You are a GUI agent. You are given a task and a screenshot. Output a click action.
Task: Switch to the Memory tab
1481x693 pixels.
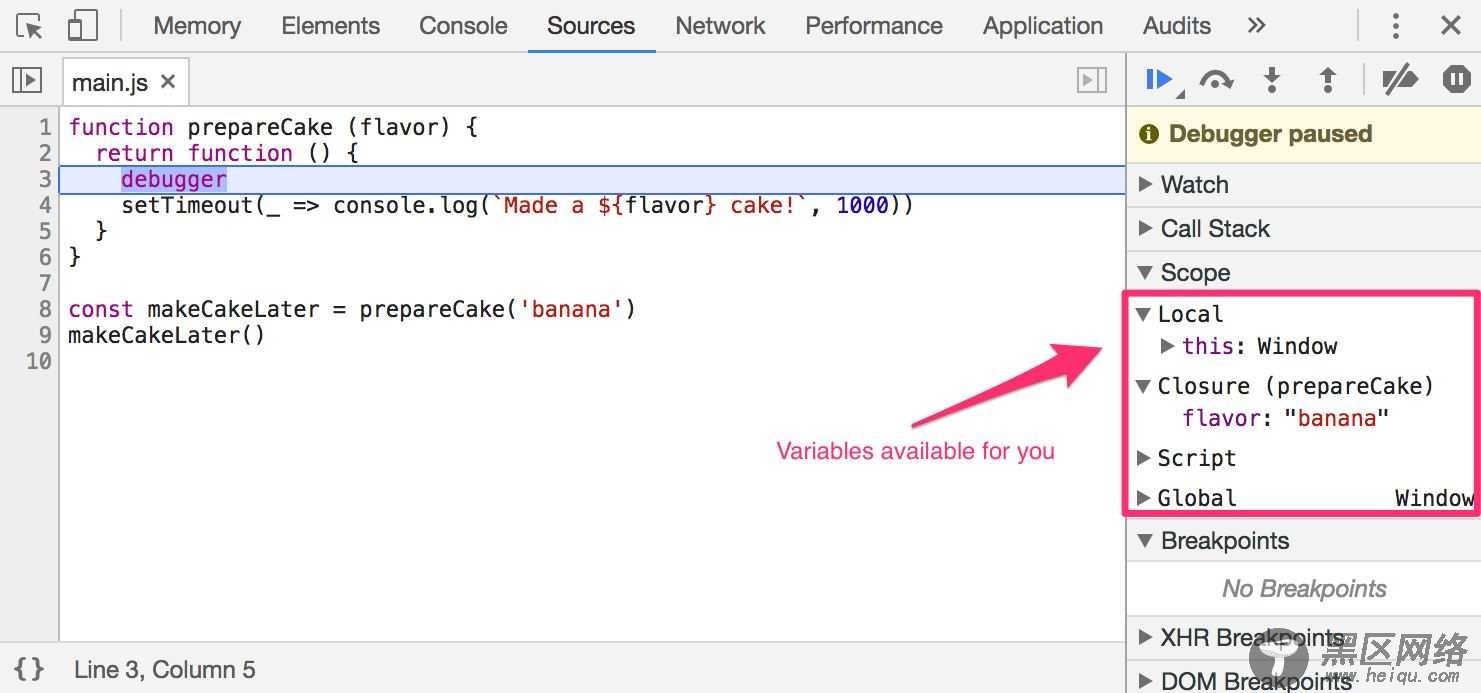197,26
